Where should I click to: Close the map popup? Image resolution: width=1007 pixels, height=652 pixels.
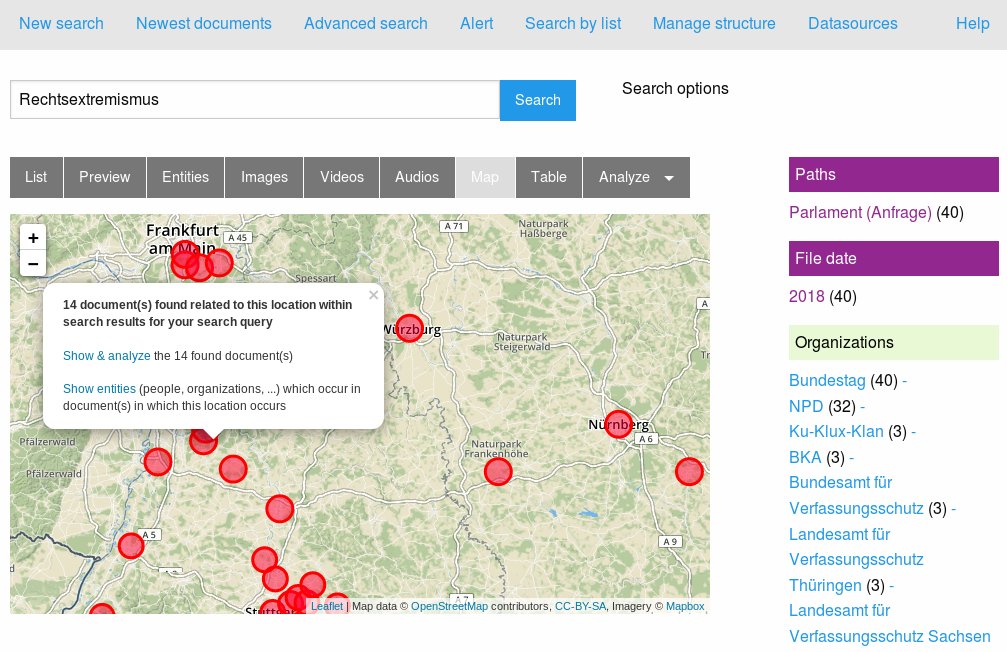pos(373,295)
